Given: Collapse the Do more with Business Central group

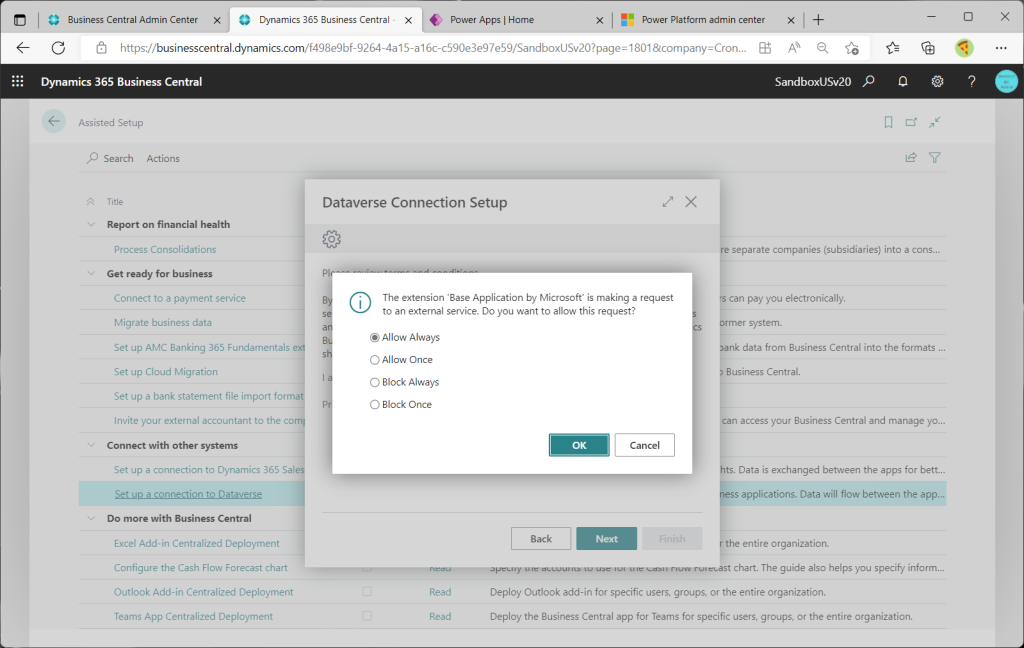Looking at the screenshot, I should point(91,518).
